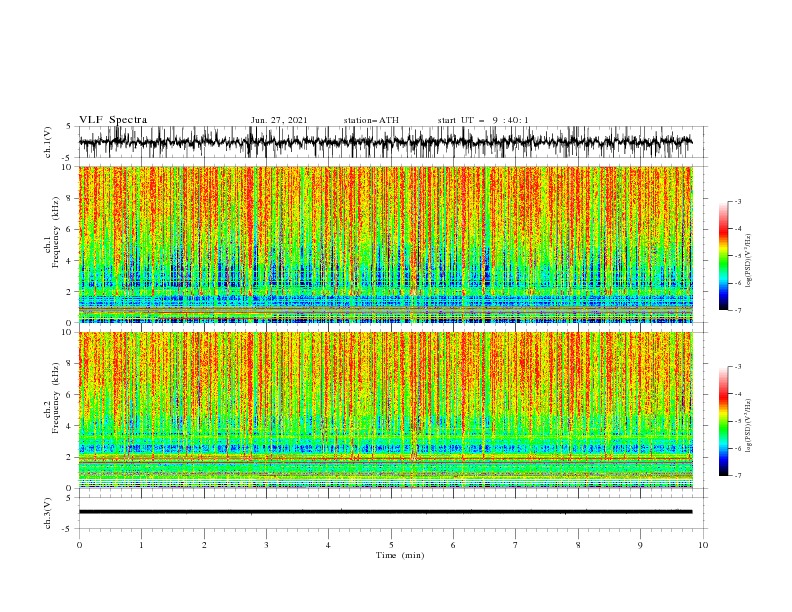The image size is (792, 612).
Task: Click the "Time (min)" axis label
Action: click(x=400, y=555)
